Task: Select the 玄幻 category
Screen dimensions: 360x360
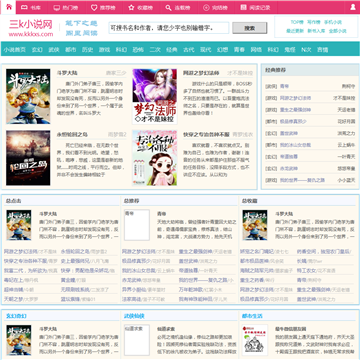Action: click(37, 50)
